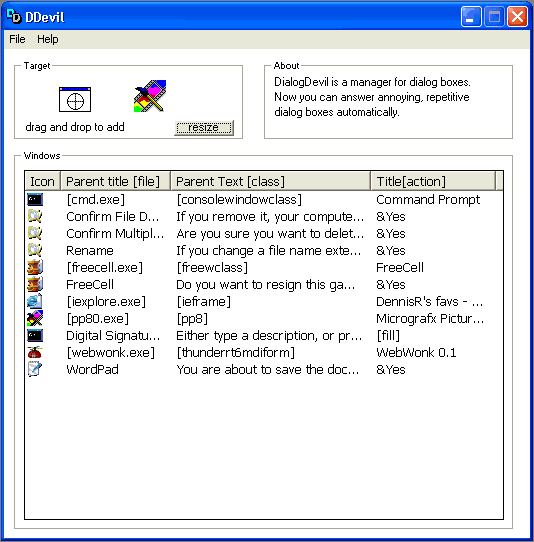Image resolution: width=534 pixels, height=542 pixels.
Task: Open the Help menu
Action: point(48,39)
